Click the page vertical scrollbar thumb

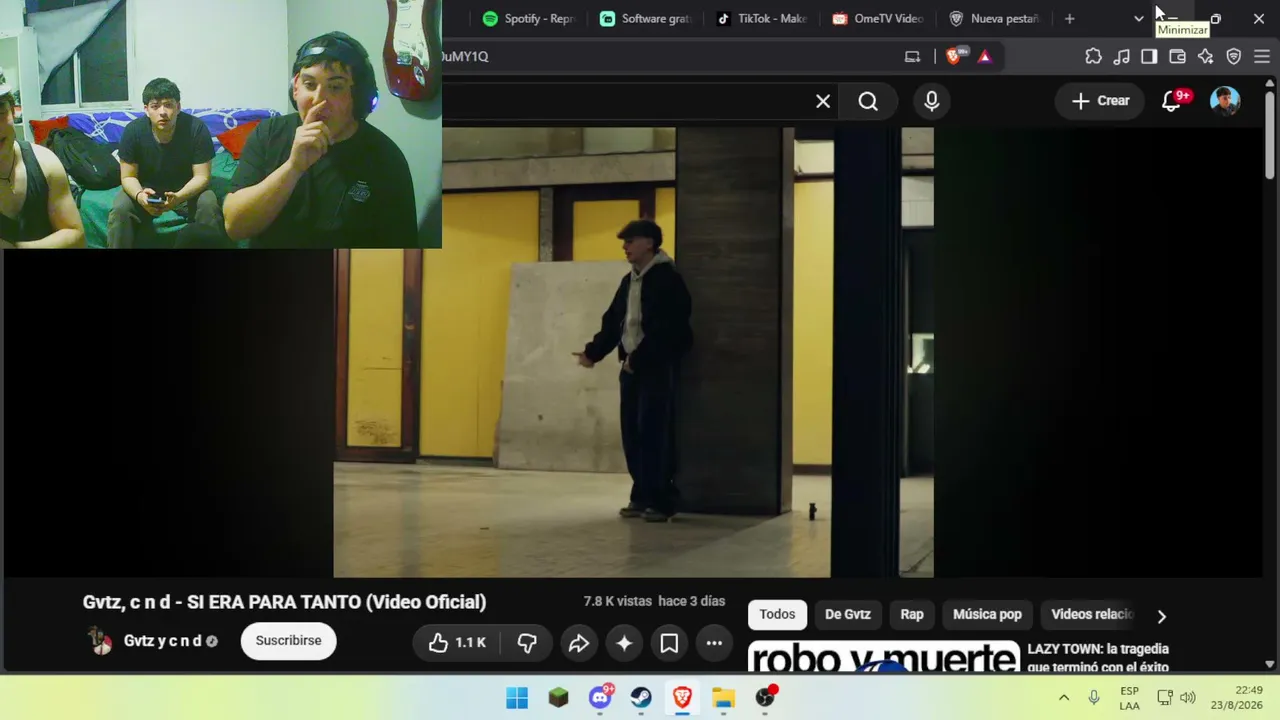coord(1270,135)
